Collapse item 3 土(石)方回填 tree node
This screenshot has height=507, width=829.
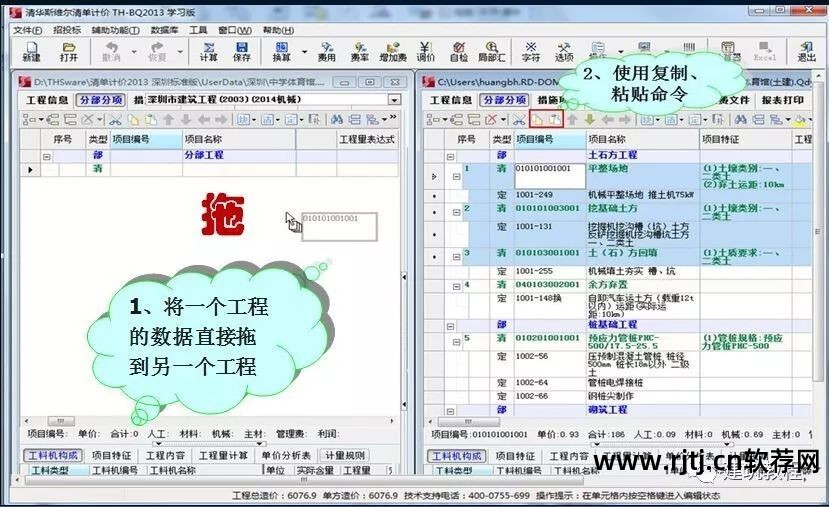tap(457, 257)
